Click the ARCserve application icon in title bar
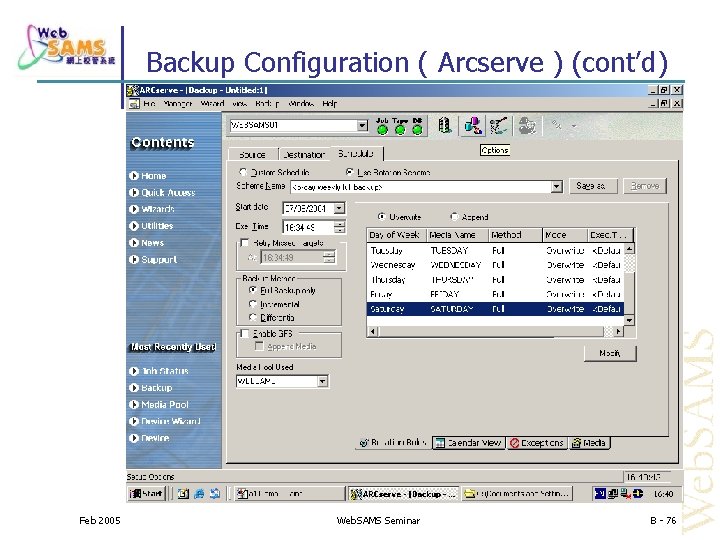This screenshot has width=720, height=540. (133, 90)
